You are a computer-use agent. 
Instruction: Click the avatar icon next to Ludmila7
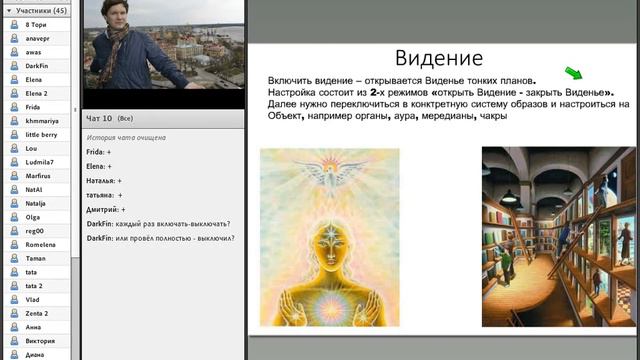[x=14, y=162]
